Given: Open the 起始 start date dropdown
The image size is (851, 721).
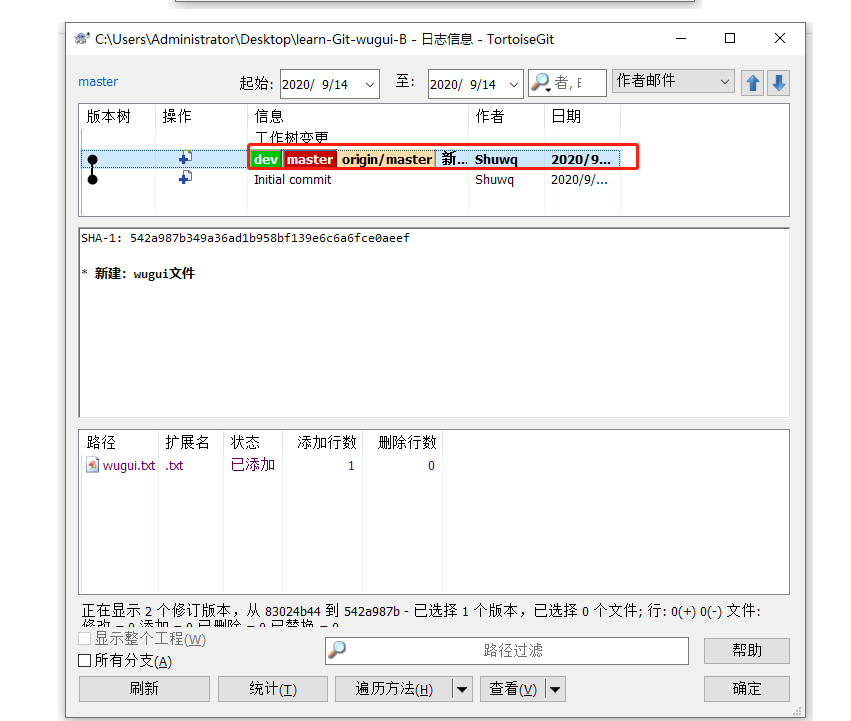Looking at the screenshot, I should click(370, 84).
